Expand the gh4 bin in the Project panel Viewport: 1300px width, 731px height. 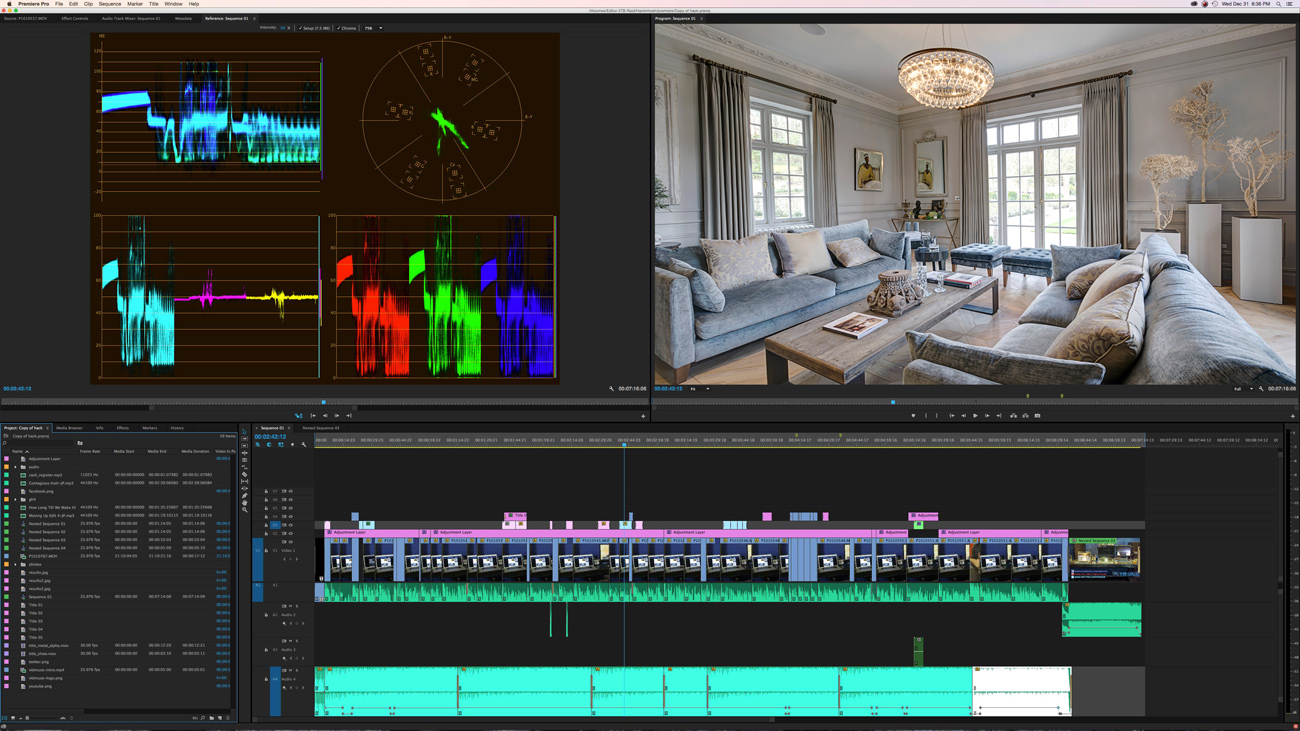coord(16,499)
